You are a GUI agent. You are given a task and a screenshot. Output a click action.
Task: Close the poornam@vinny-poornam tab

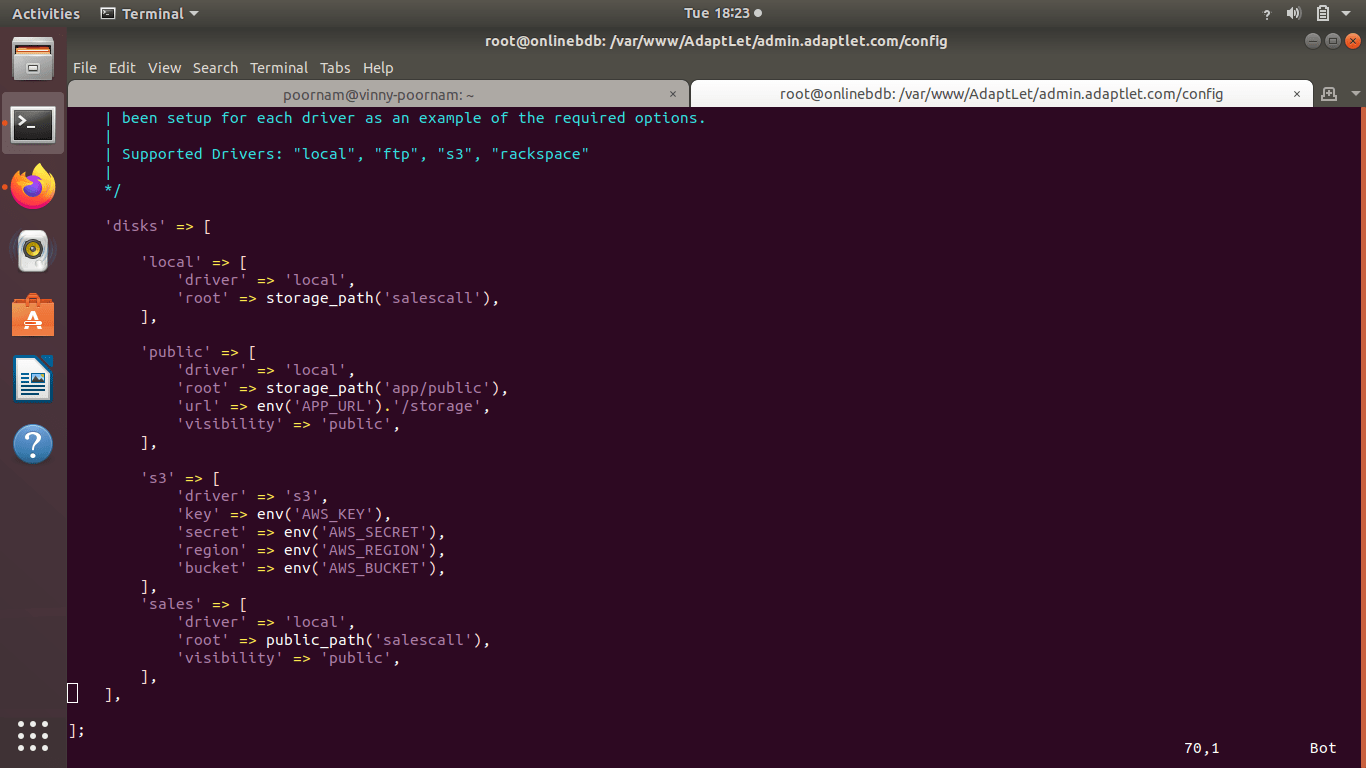tap(673, 93)
